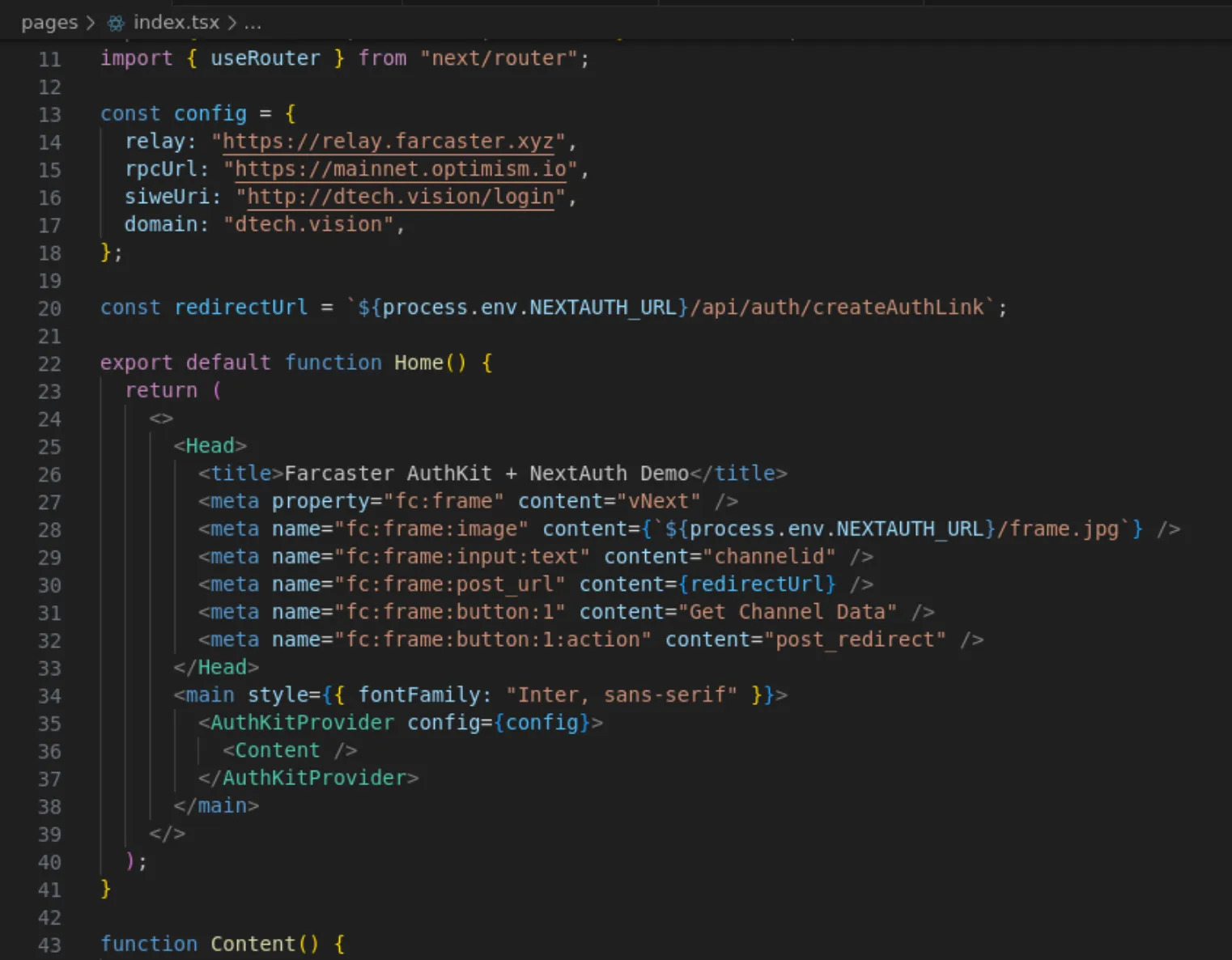1232x960 pixels.
Task: Click the useRouter import identifier
Action: pyautogui.click(x=266, y=58)
